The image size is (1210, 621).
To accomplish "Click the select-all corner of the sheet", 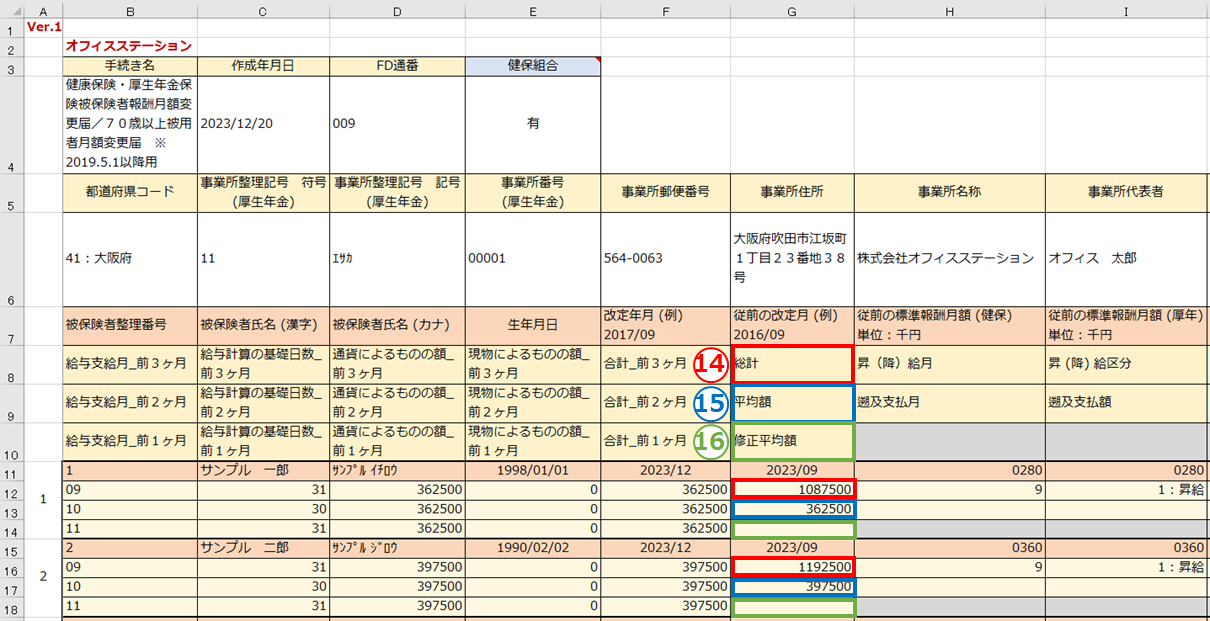I will tap(12, 10).
